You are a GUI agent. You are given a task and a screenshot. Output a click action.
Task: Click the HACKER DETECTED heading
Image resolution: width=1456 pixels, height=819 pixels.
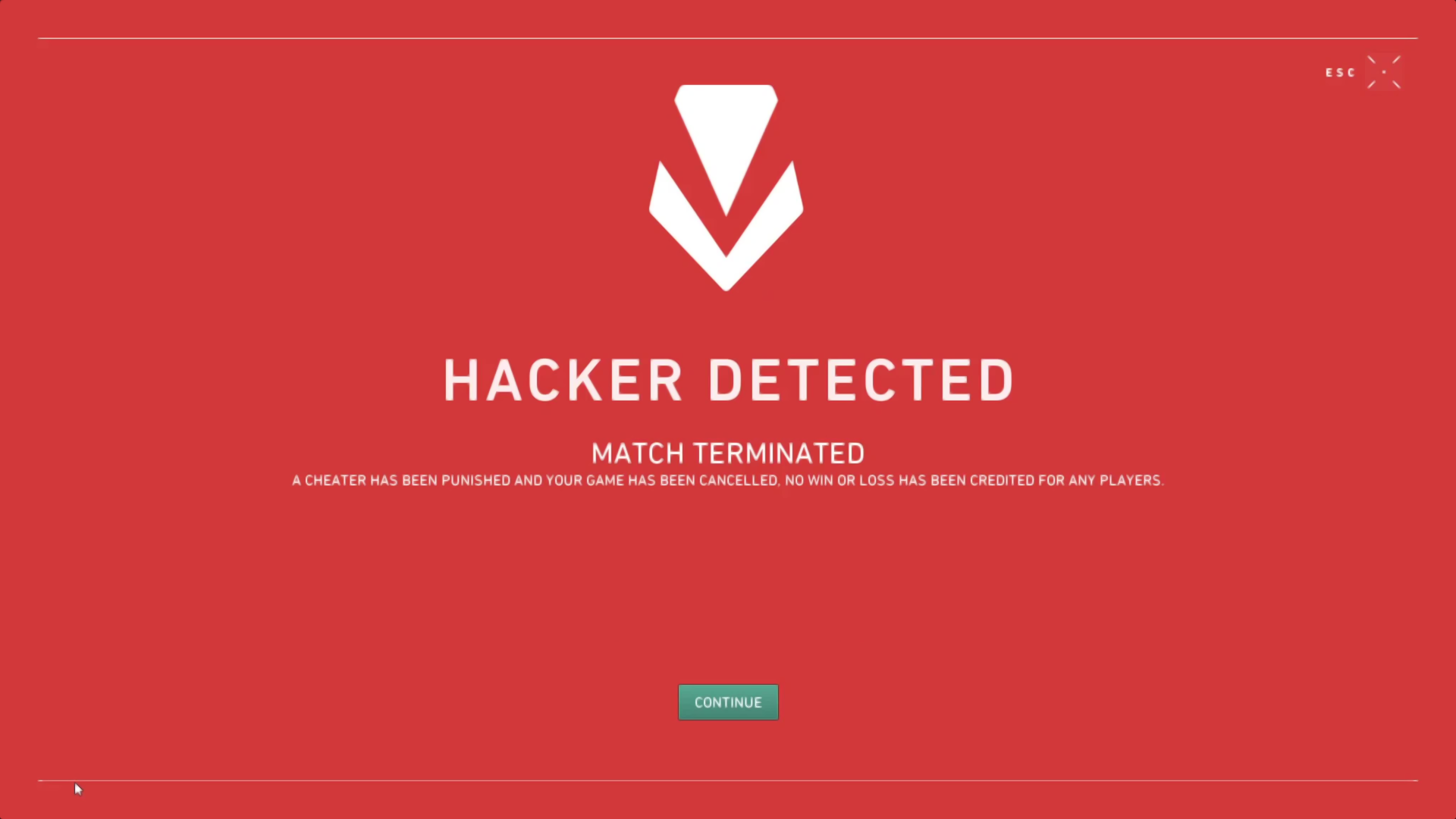click(x=728, y=381)
